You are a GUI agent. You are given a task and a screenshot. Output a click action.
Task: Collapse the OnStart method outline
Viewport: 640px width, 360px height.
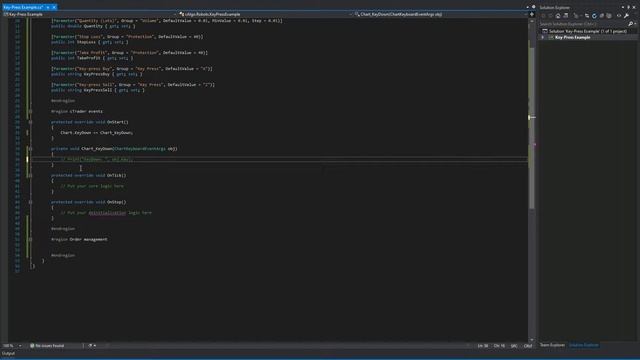point(30,122)
